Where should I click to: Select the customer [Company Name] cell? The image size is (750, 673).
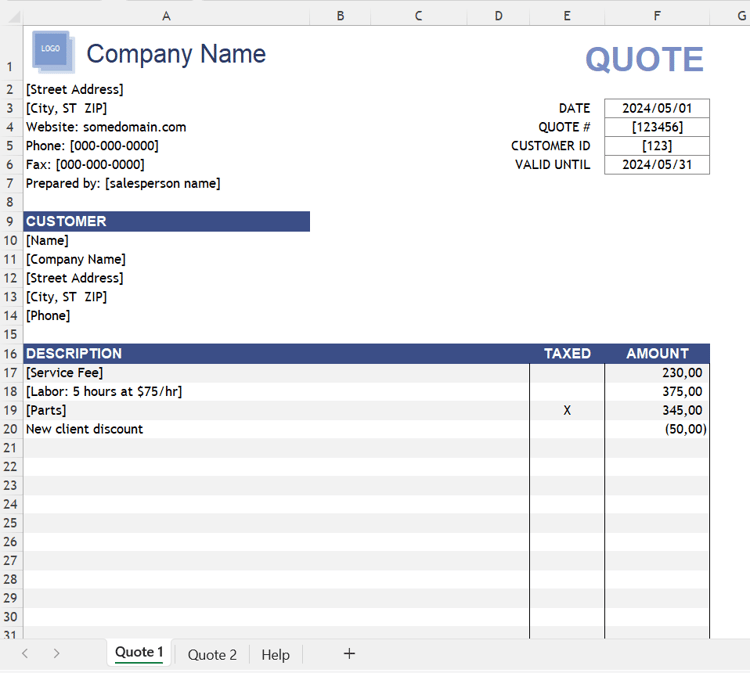(x=76, y=259)
